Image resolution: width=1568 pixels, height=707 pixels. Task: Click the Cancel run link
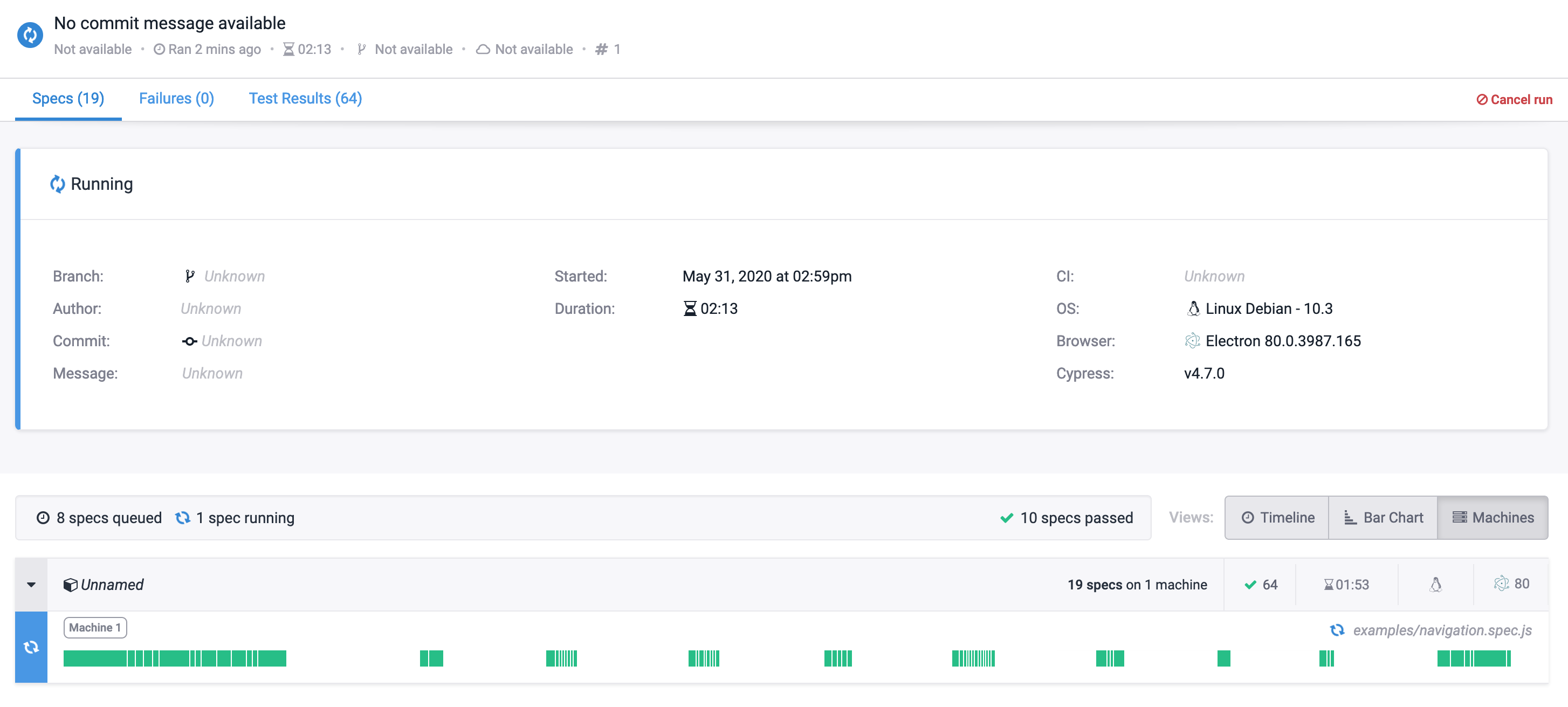pos(1514,100)
